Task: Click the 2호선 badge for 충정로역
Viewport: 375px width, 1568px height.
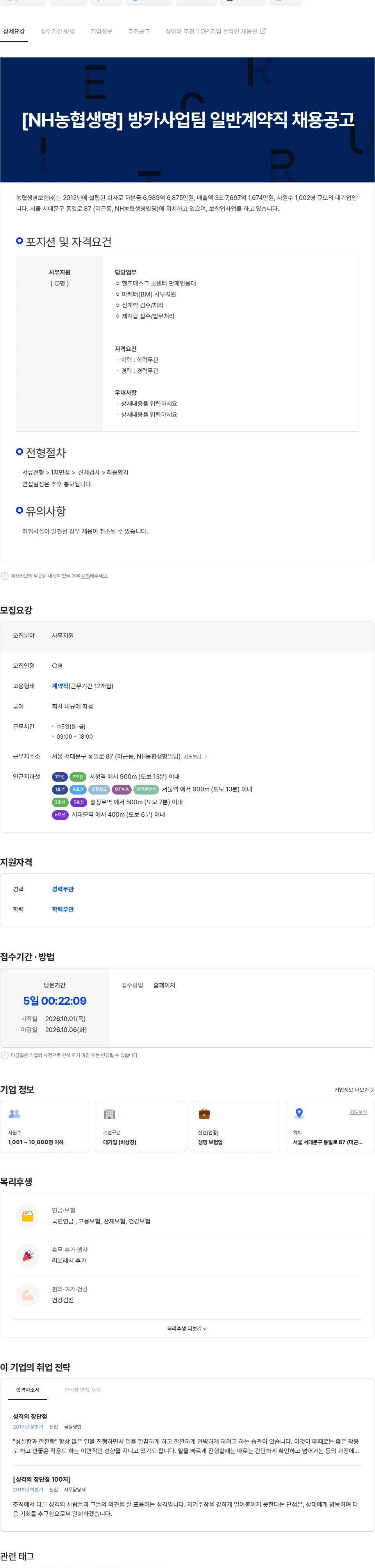Action: [x=60, y=802]
